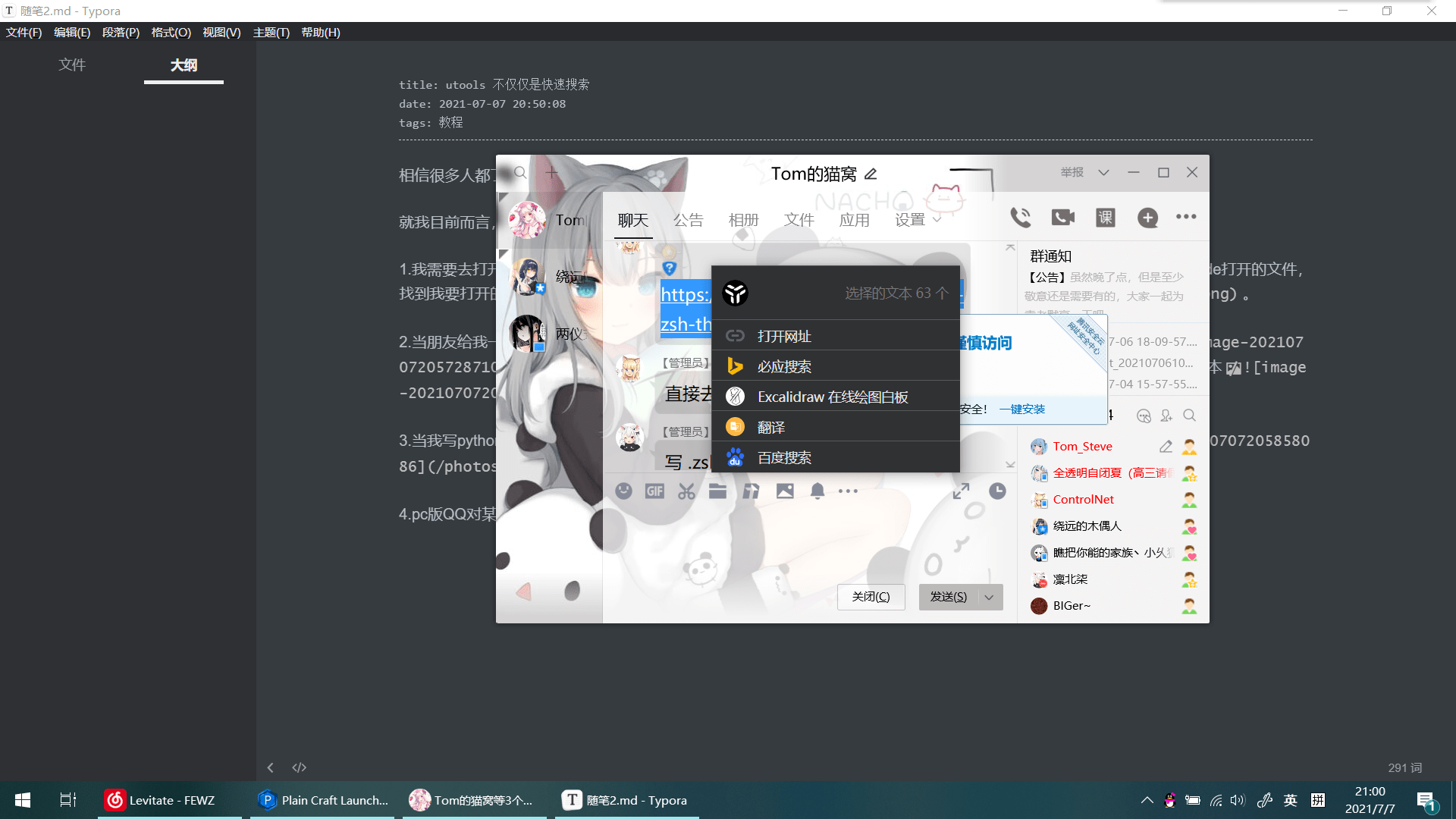The image size is (1456, 819).
Task: Click the bell reminder icon
Action: point(817,491)
